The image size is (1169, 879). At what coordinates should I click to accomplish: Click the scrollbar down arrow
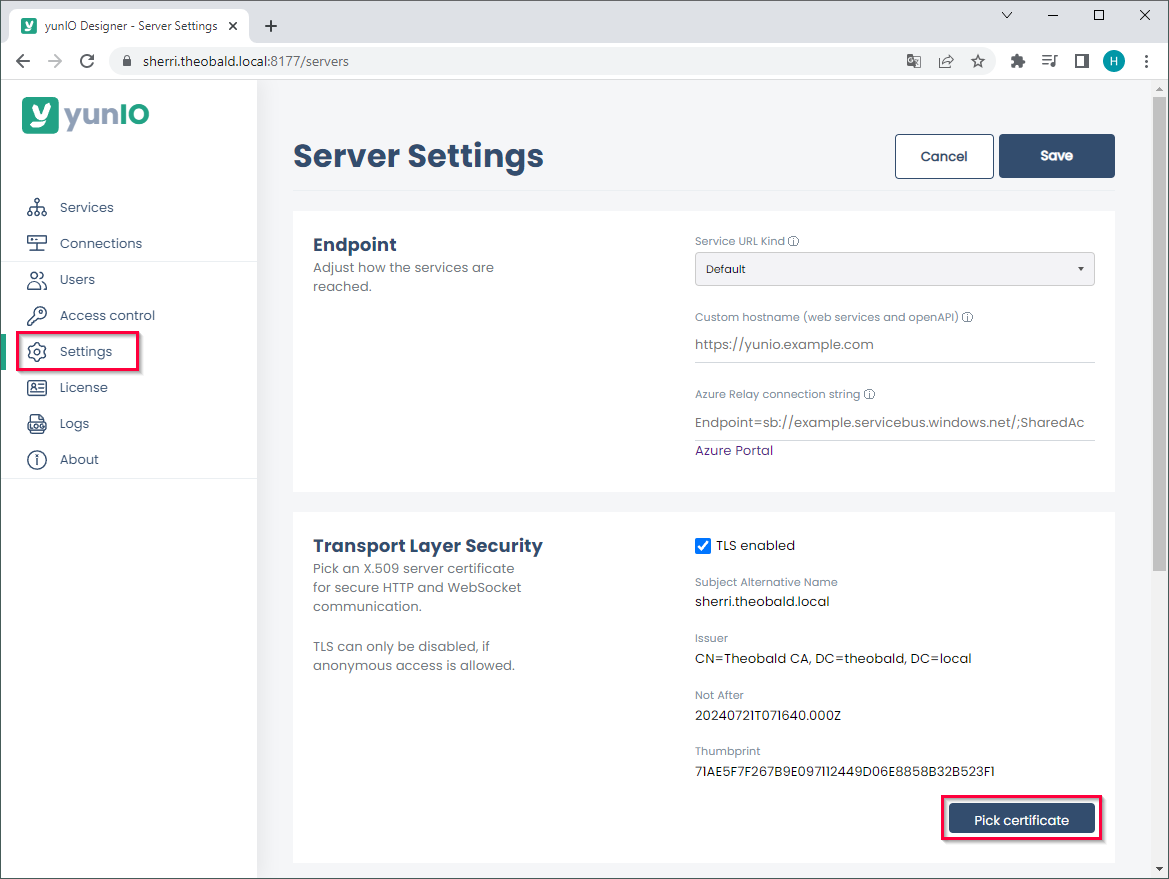click(1159, 869)
